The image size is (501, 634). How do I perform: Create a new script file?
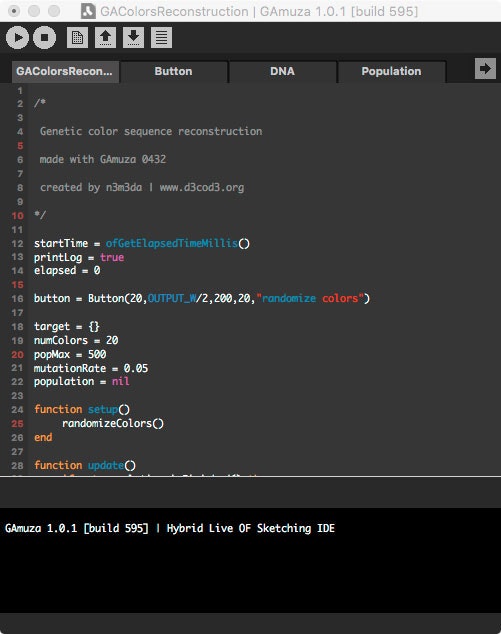pyautogui.click(x=77, y=38)
